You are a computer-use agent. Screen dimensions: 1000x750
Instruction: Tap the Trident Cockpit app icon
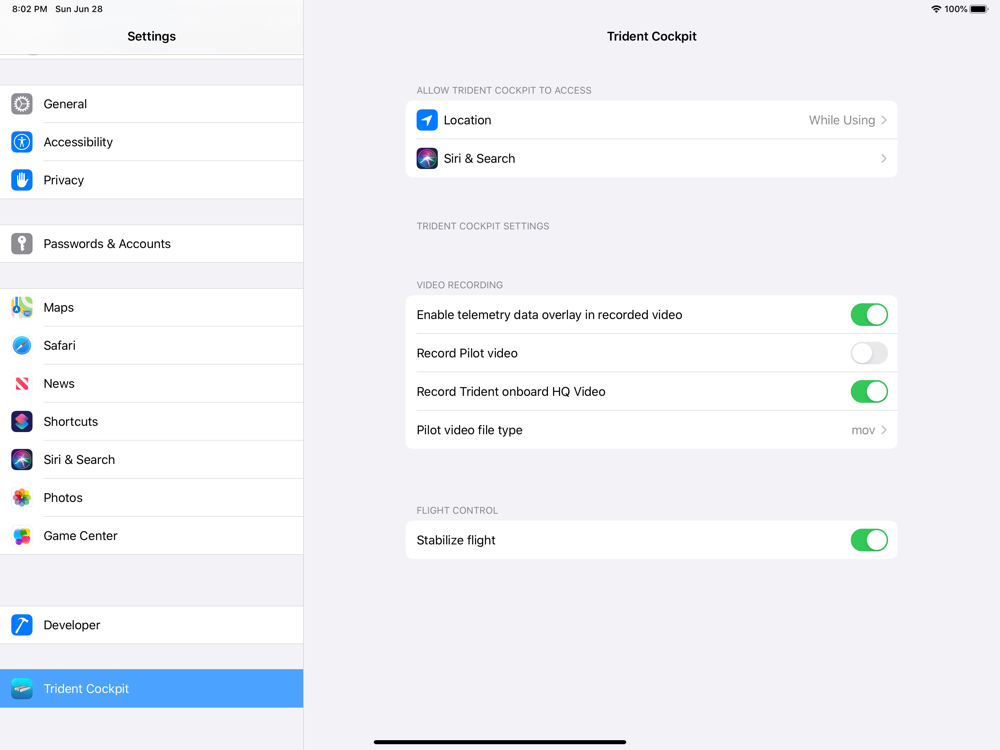(22, 689)
